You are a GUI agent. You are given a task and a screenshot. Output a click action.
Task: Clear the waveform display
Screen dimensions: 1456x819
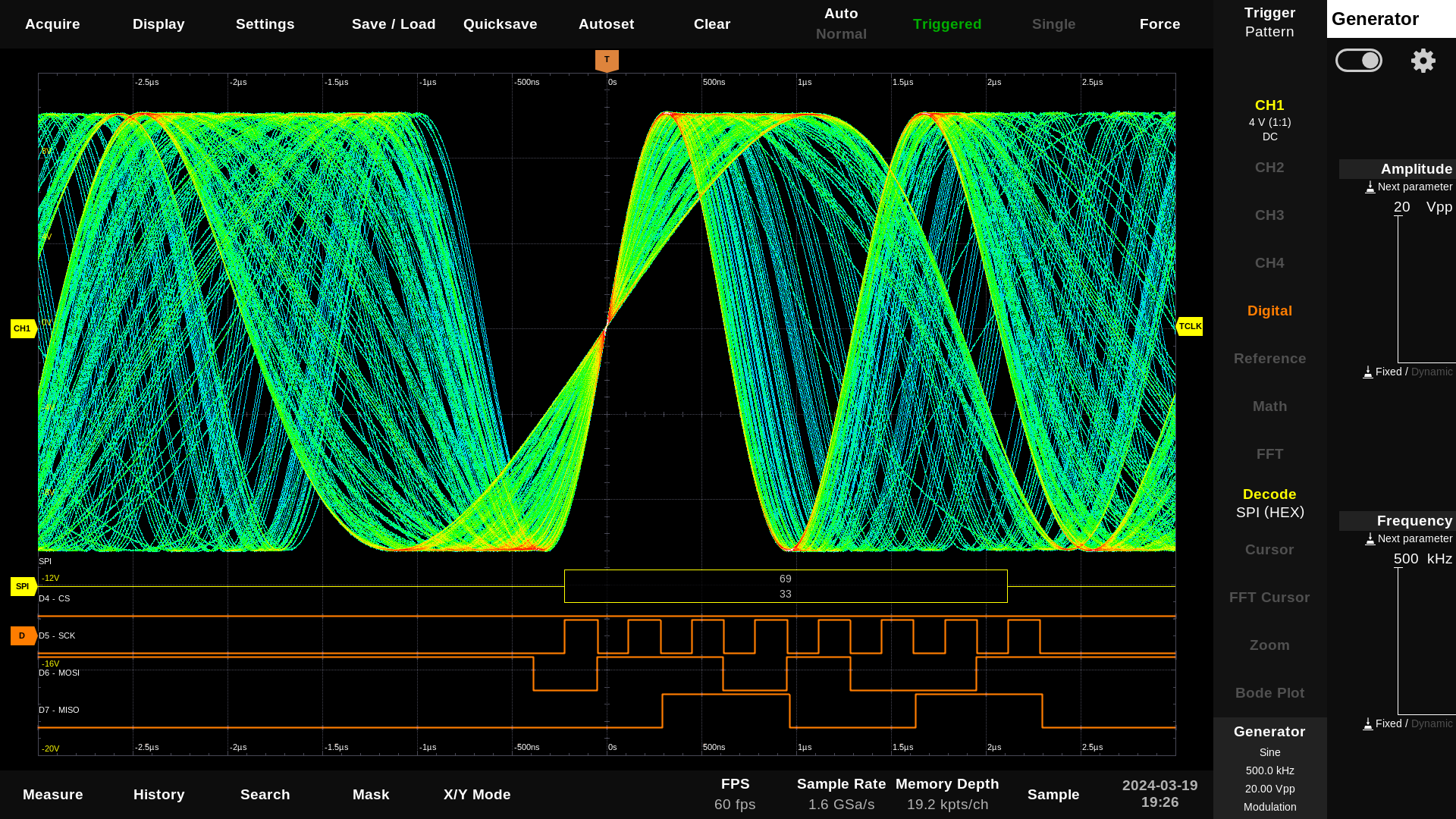(712, 24)
